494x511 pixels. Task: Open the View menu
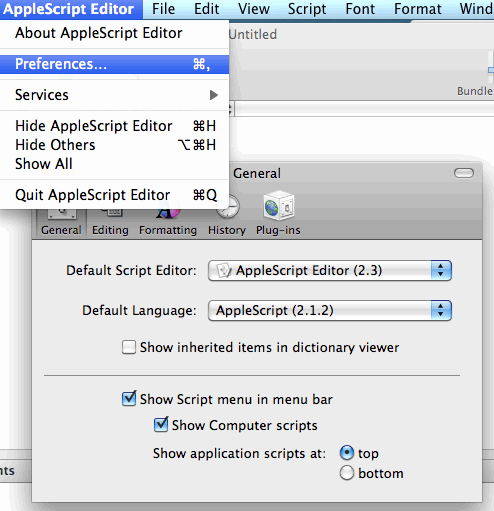pyautogui.click(x=254, y=9)
